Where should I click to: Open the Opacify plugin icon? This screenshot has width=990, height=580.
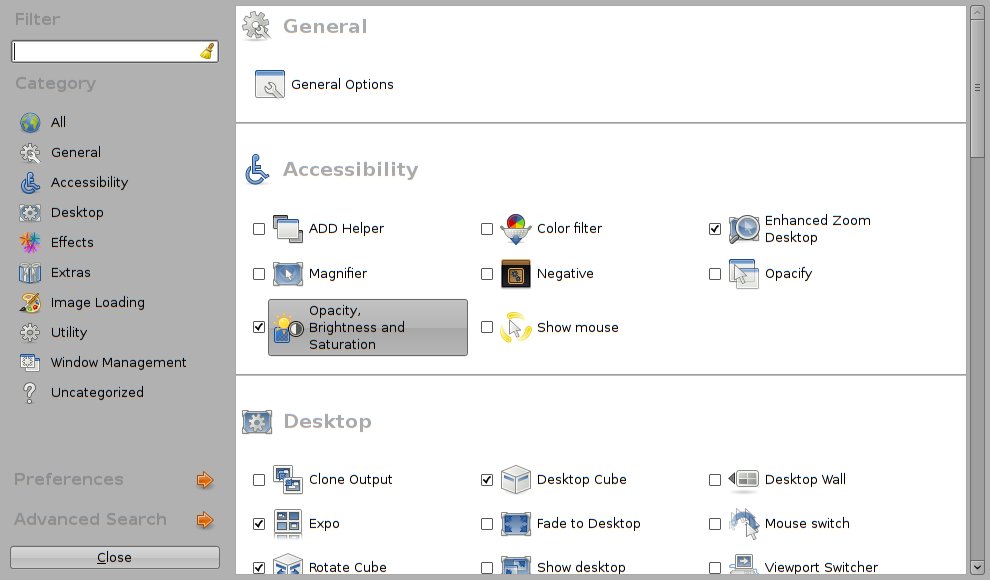[744, 274]
